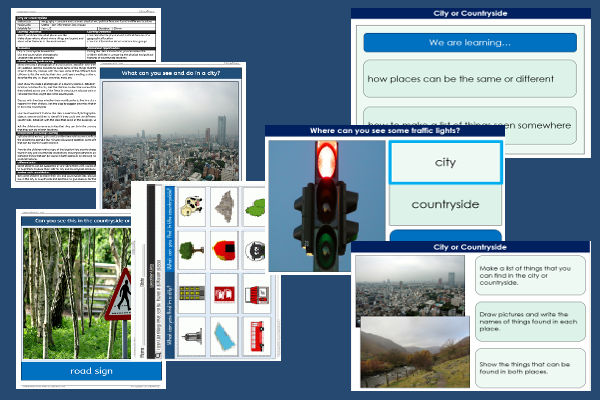Click the red barn picture card
600x400 pixels.
click(224, 250)
